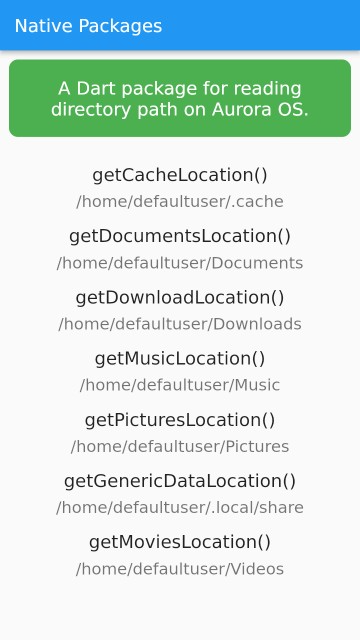The image size is (360, 640).
Task: Click the /home/defaultuser/Pictures path text
Action: pyautogui.click(x=180, y=447)
